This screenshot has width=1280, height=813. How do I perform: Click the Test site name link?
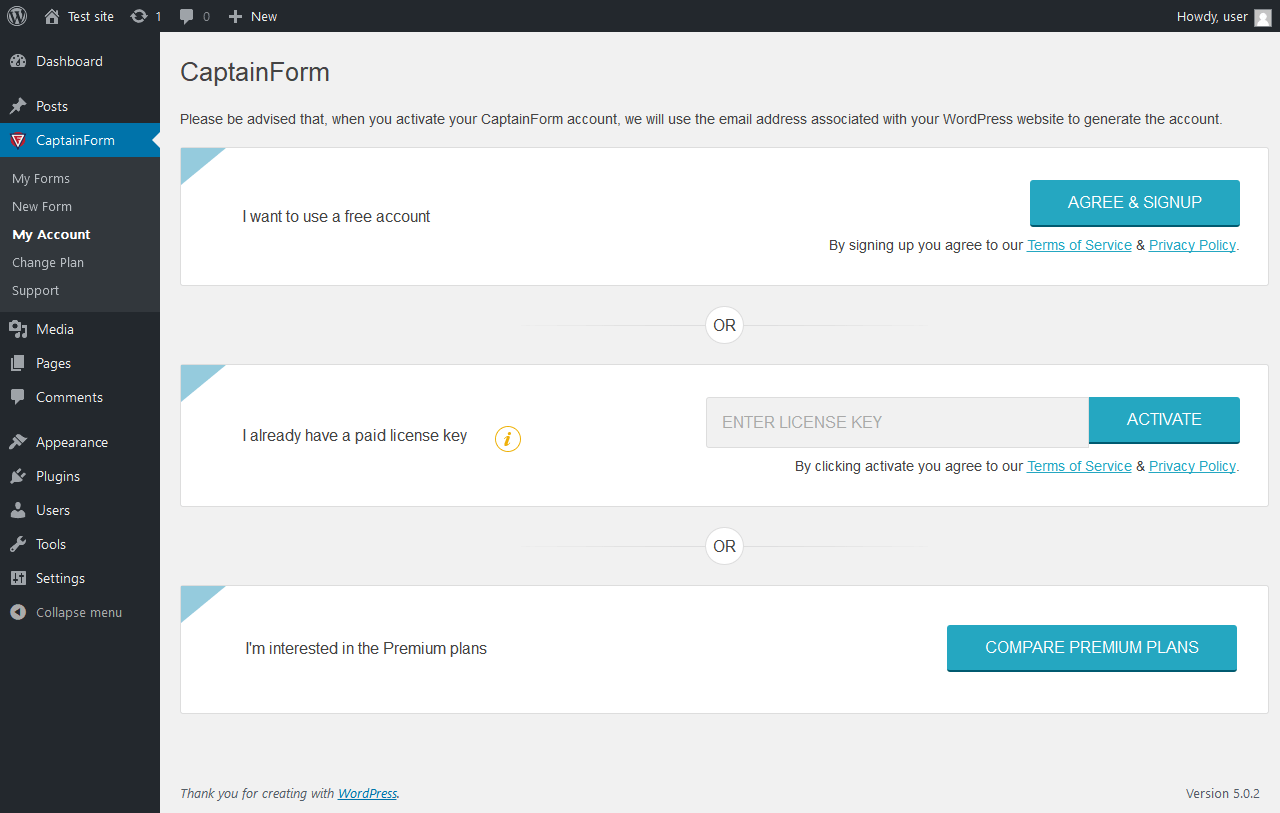91,16
